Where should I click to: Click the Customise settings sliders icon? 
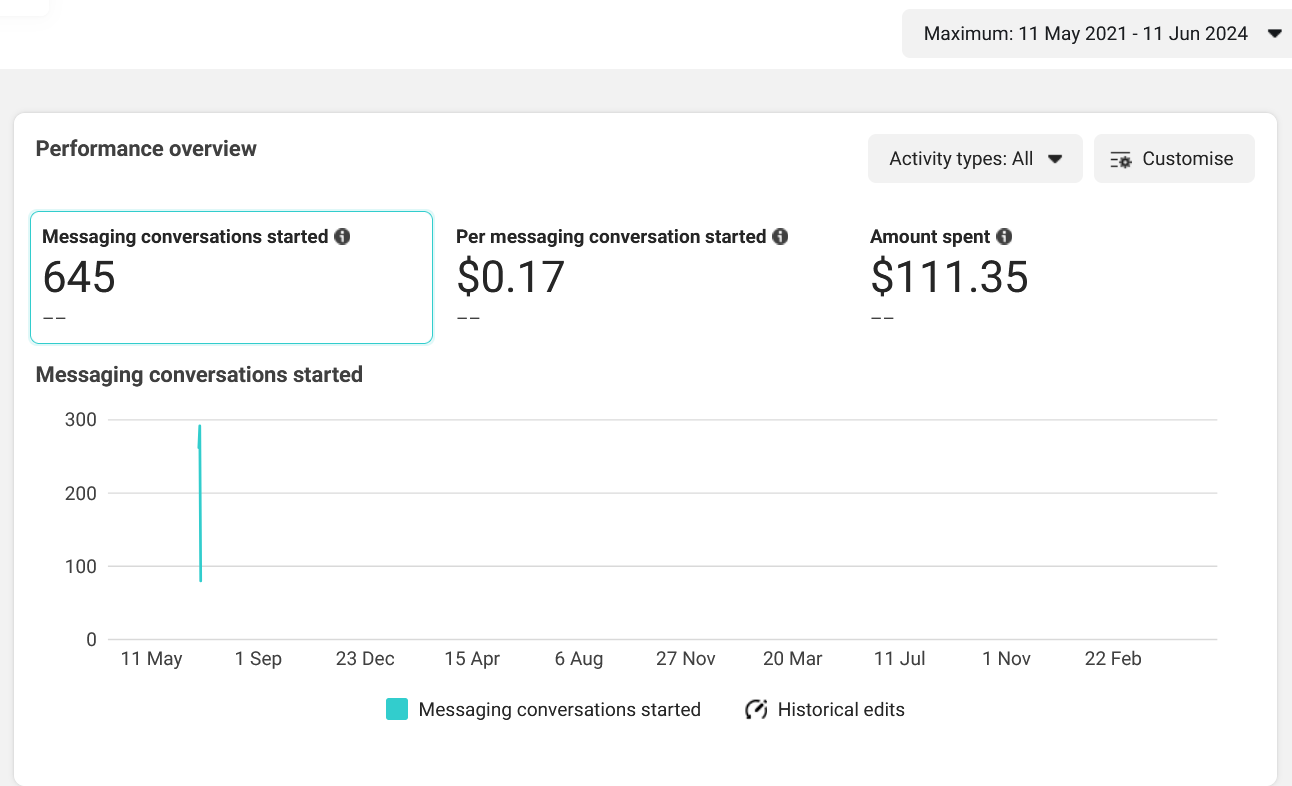1121,159
